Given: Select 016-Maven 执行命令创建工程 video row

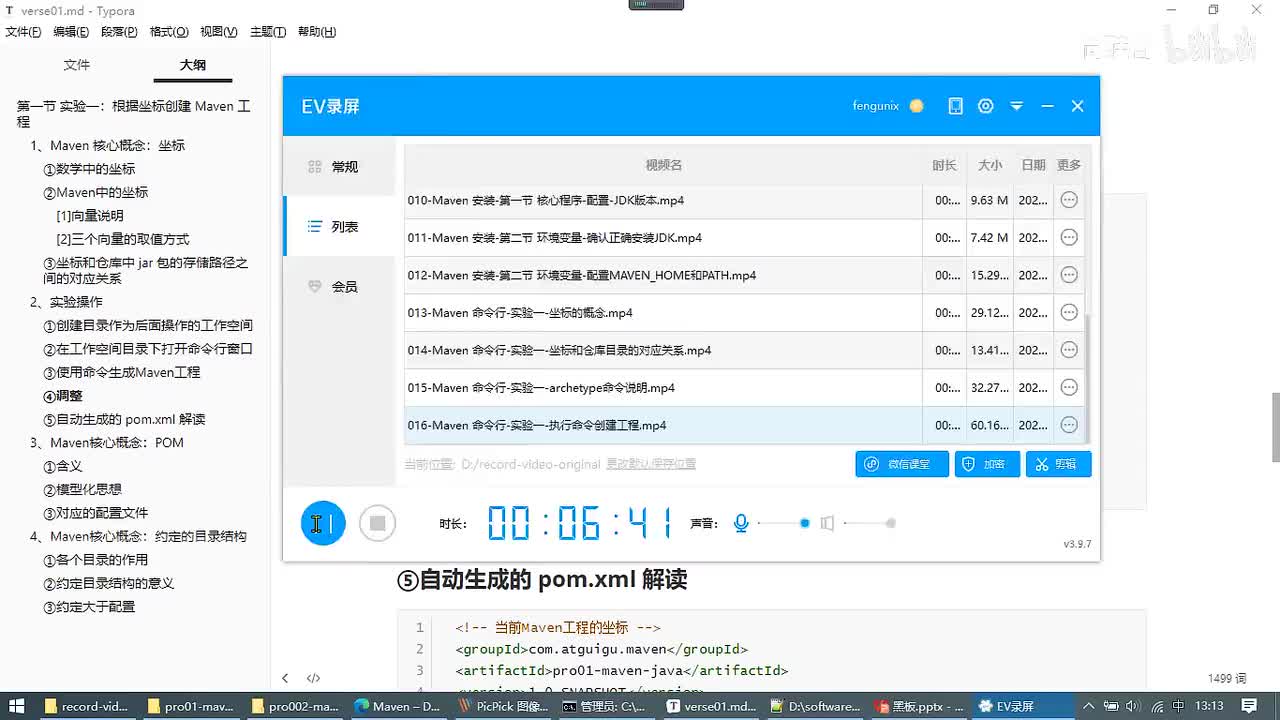Looking at the screenshot, I should (744, 425).
